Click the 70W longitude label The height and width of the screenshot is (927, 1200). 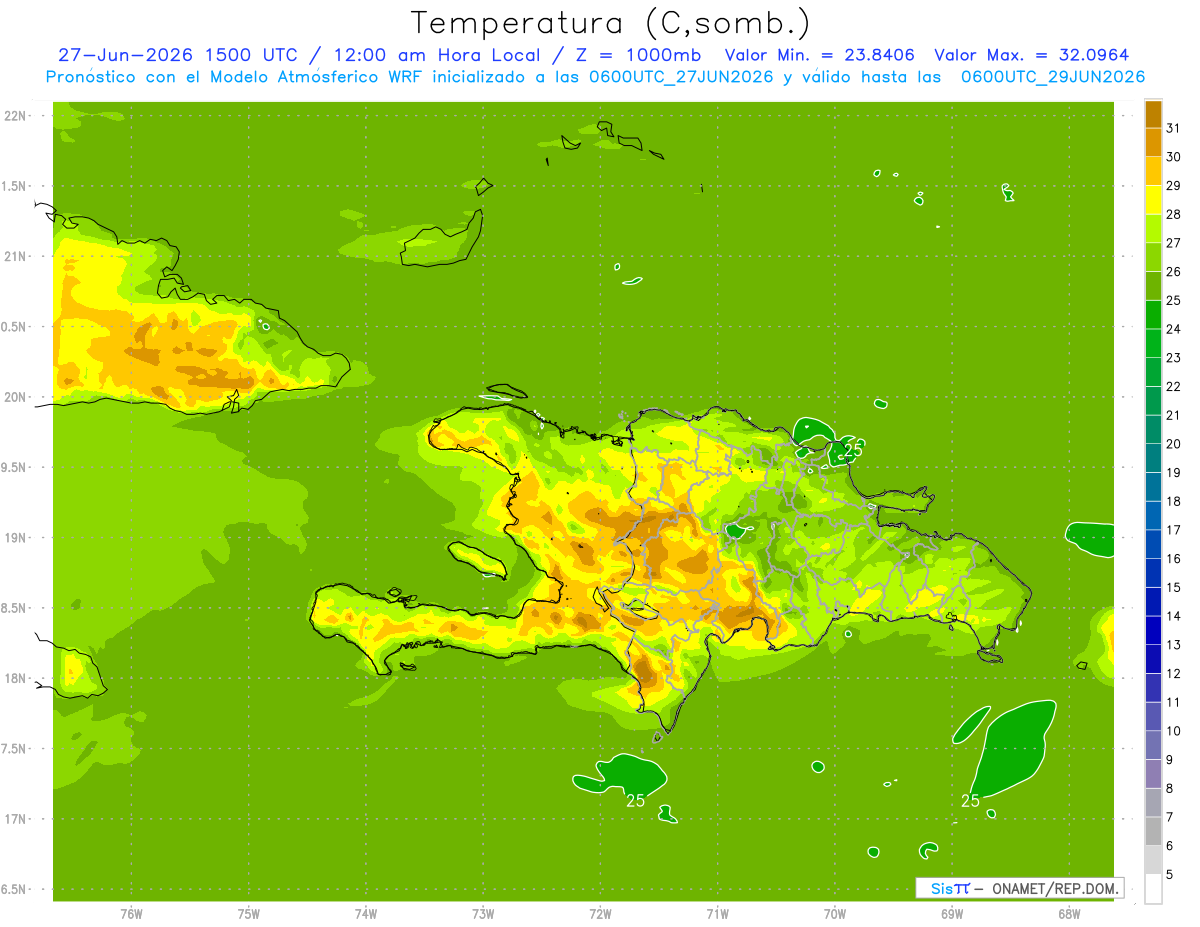[x=835, y=914]
